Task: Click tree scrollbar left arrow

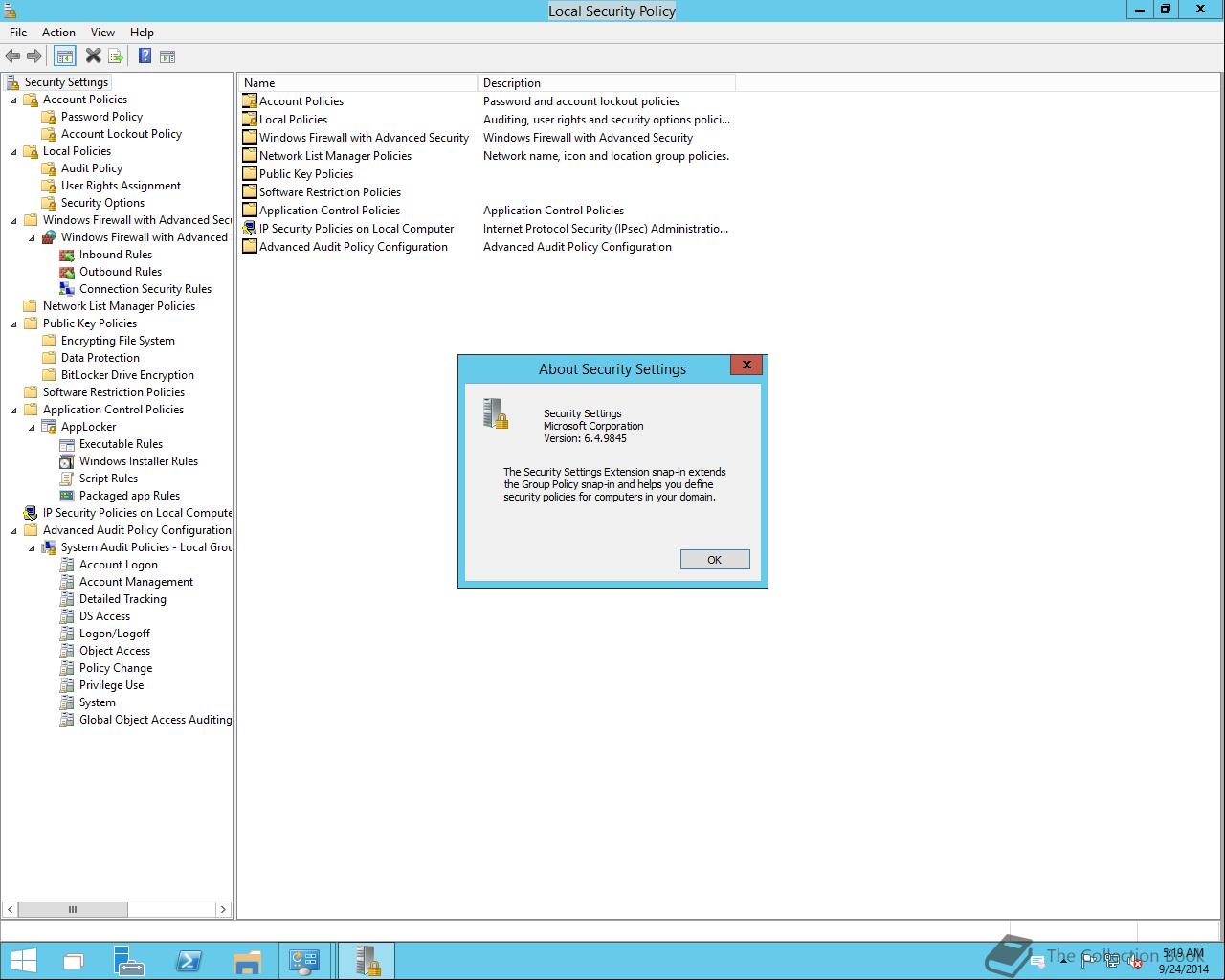Action: tap(11, 909)
